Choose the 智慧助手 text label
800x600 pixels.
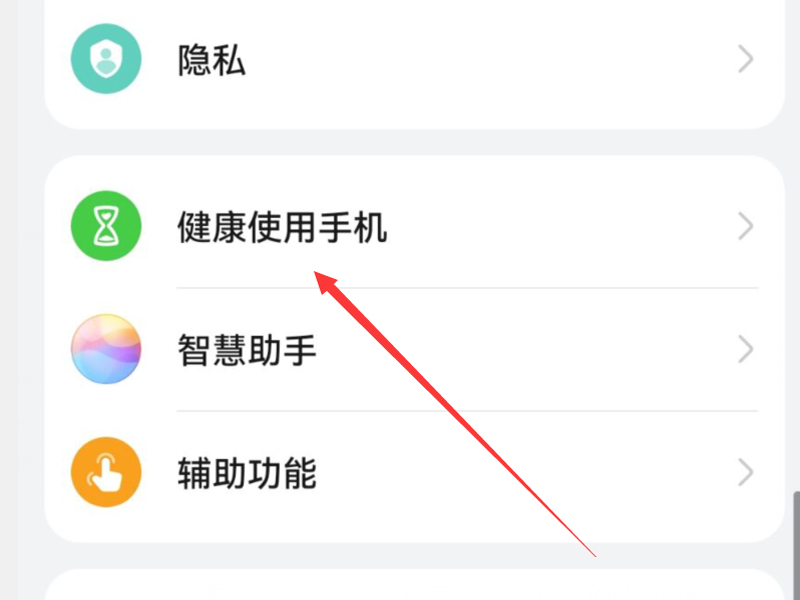click(247, 350)
